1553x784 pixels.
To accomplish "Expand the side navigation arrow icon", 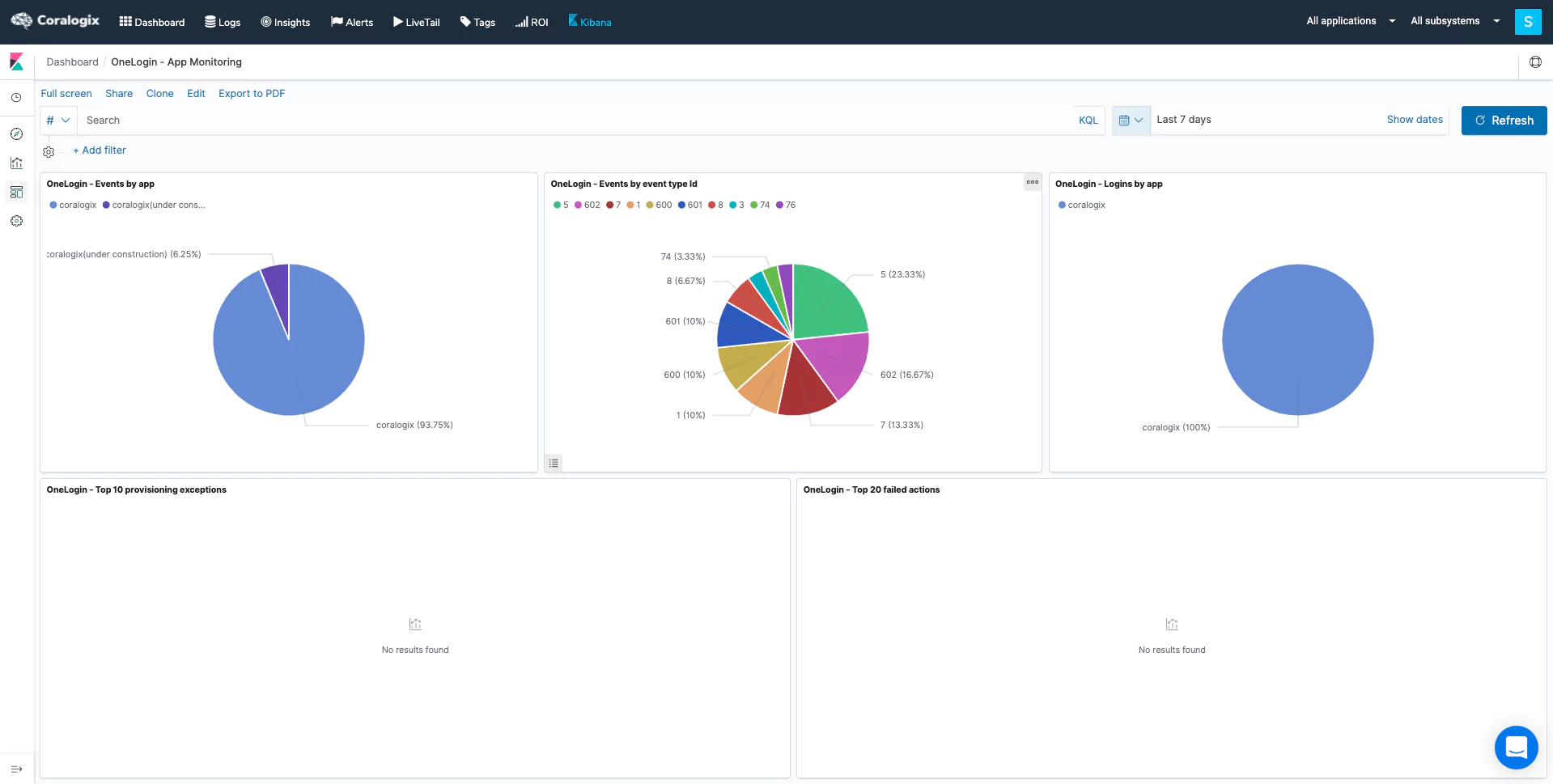I will 16,769.
